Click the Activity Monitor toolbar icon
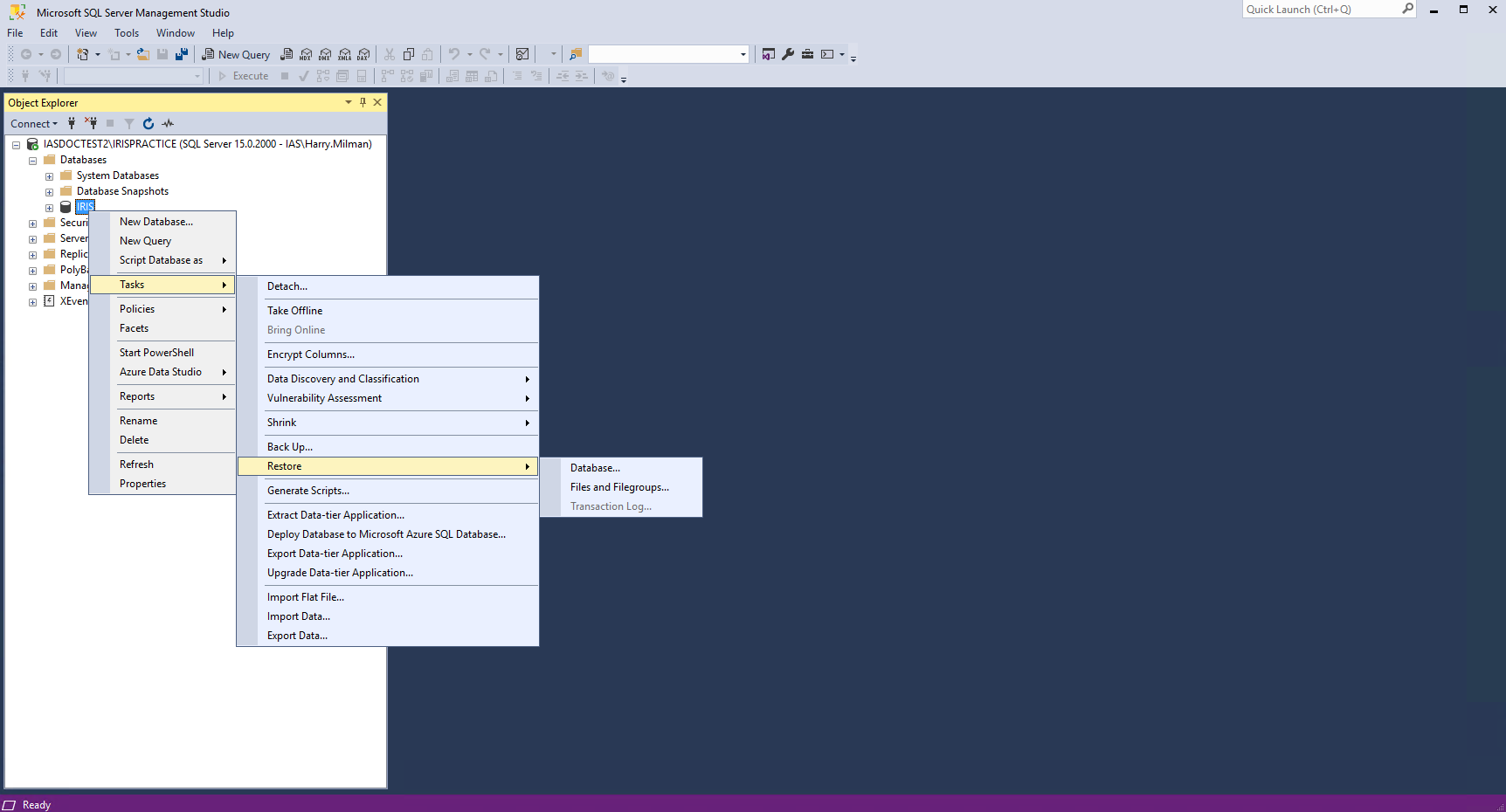 coord(522,54)
